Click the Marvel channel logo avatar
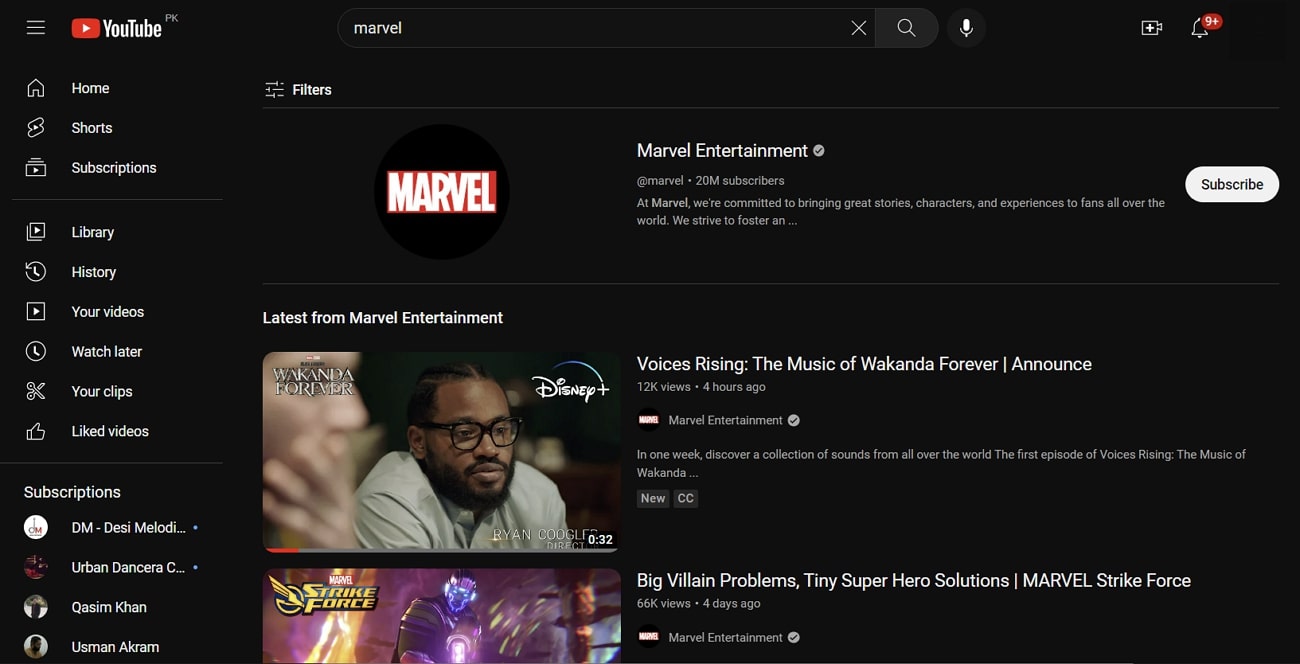Screen dimensions: 1300x664 point(442,192)
